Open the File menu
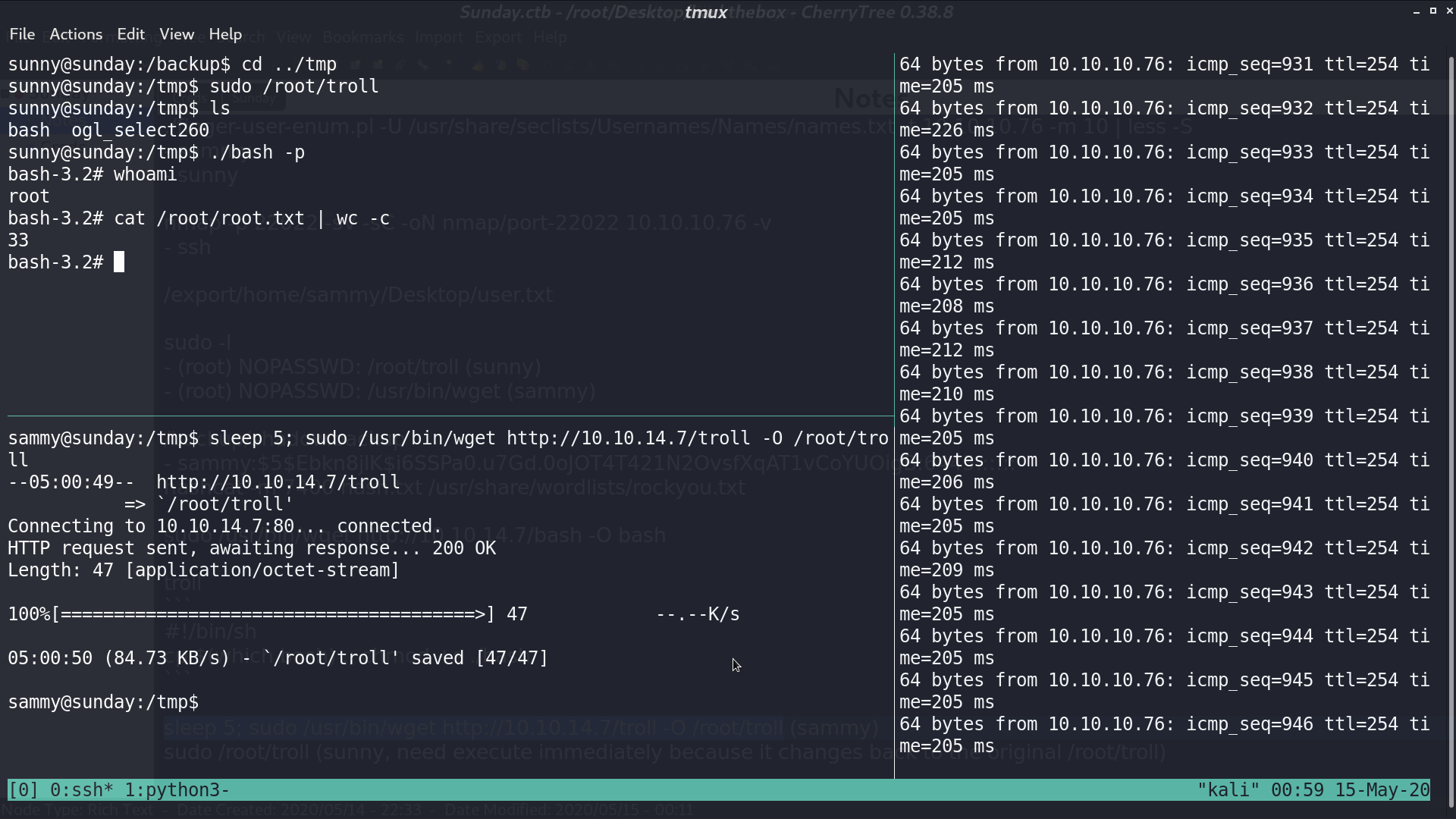 point(22,34)
